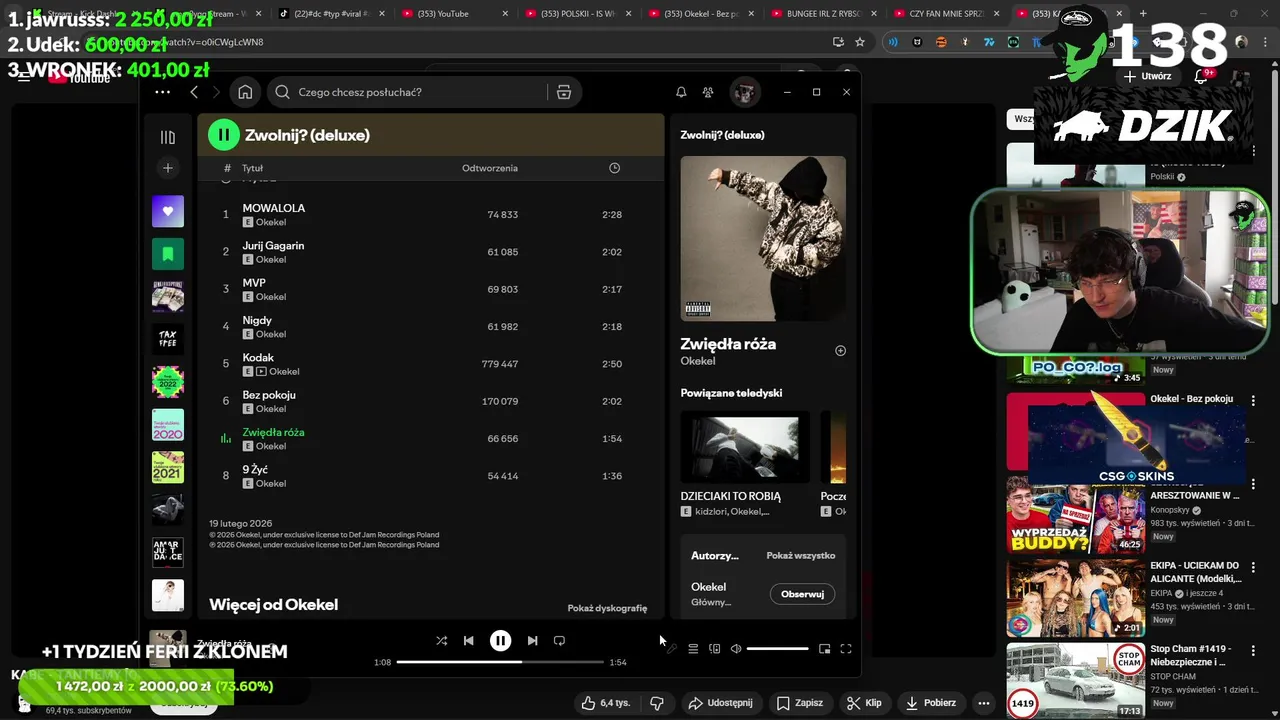Click the YouTube Klip button
The height and width of the screenshot is (720, 1280).
864,703
